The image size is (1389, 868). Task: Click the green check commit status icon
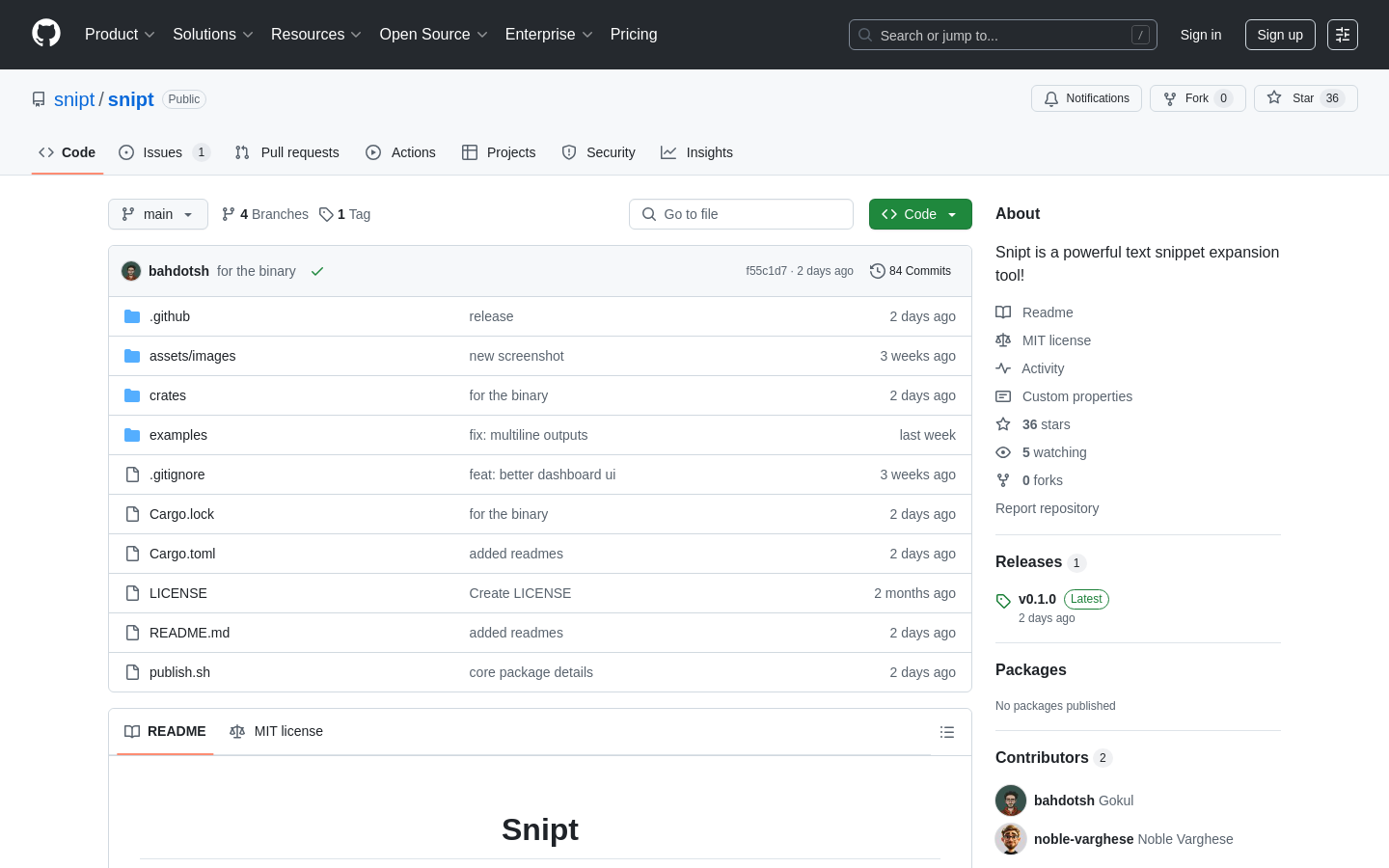(317, 272)
